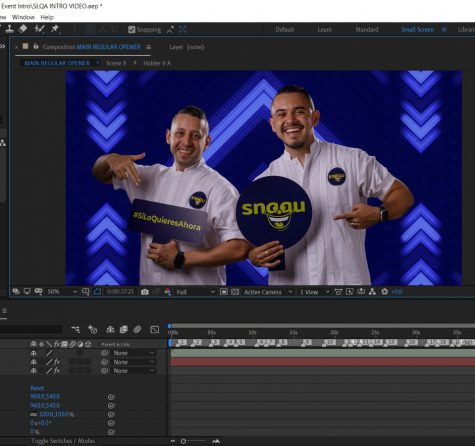Open the Window menu
This screenshot has width=475, height=446.
(23, 17)
